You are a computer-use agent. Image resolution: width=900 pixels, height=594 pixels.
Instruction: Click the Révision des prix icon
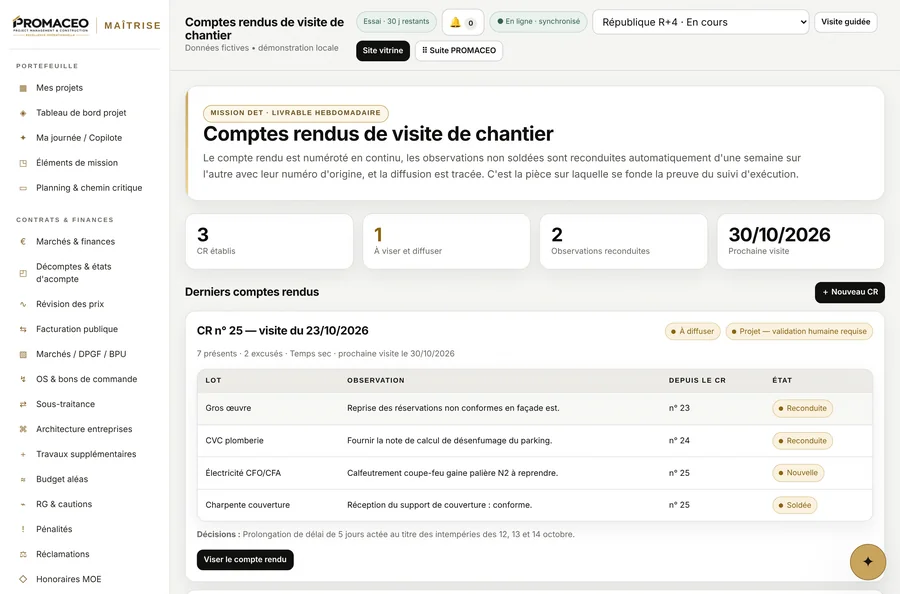tap(23, 304)
